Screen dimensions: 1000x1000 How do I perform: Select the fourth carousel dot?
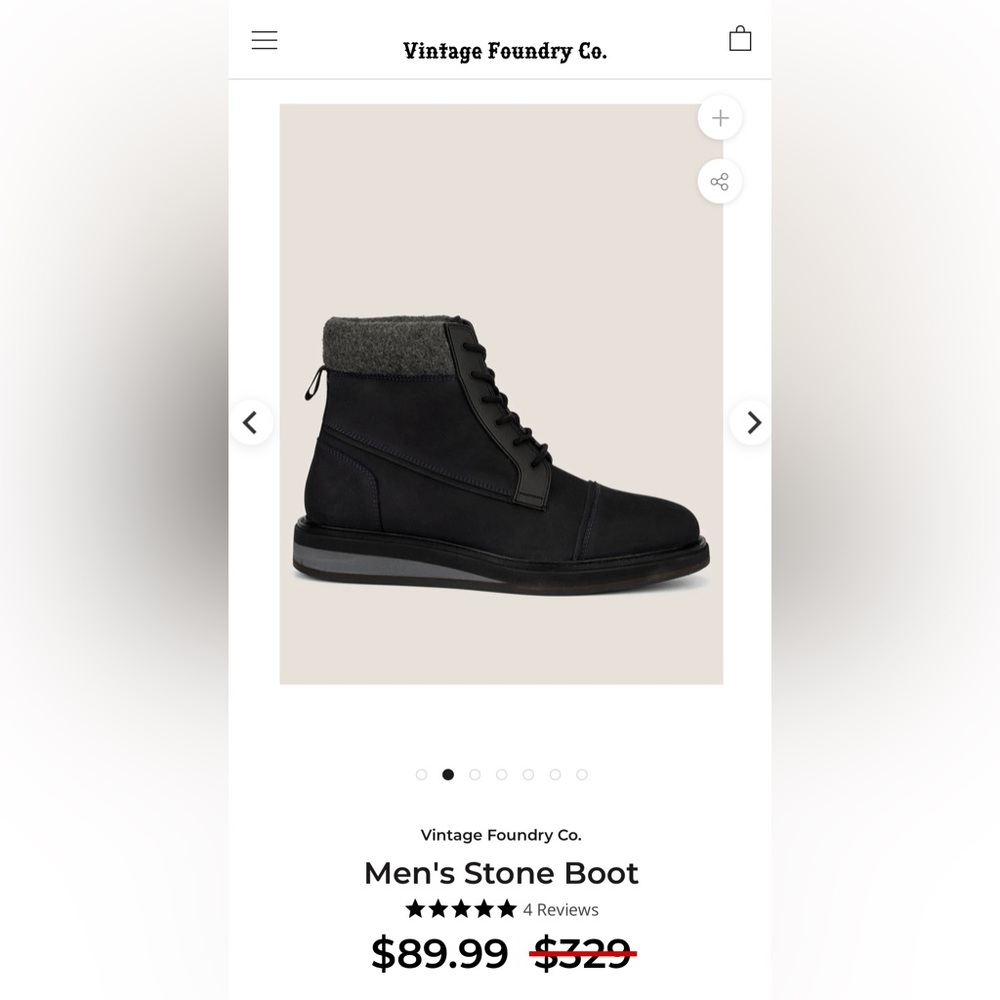[x=501, y=774]
